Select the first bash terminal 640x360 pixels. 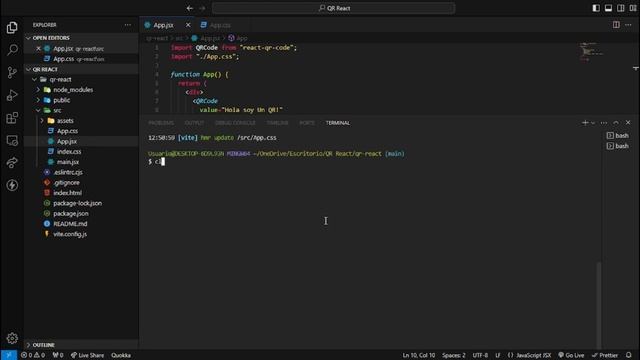(618, 136)
